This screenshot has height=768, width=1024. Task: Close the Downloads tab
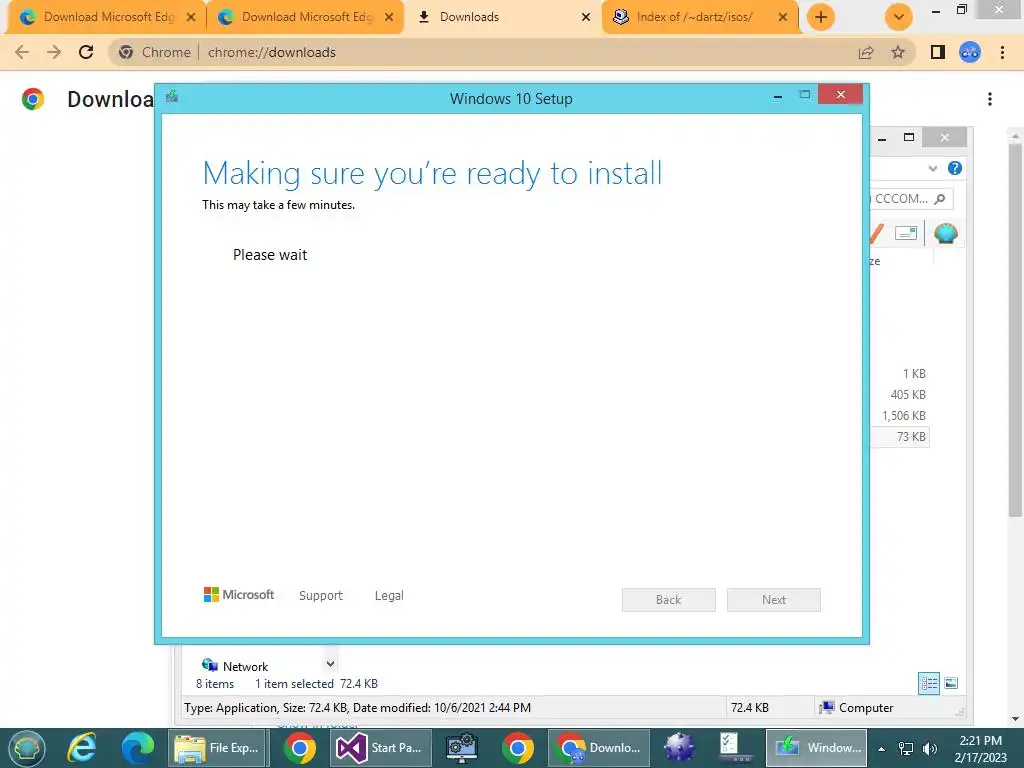(x=586, y=18)
